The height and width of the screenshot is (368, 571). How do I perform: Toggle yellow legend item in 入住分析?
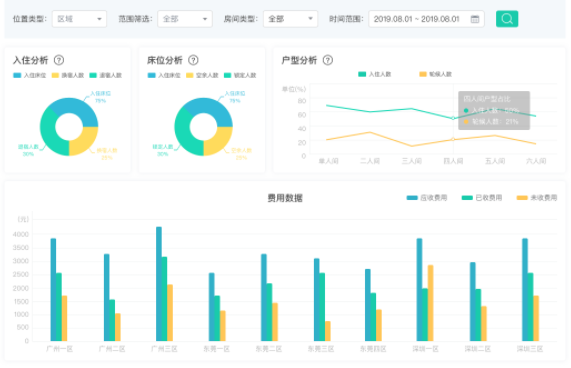(68, 75)
